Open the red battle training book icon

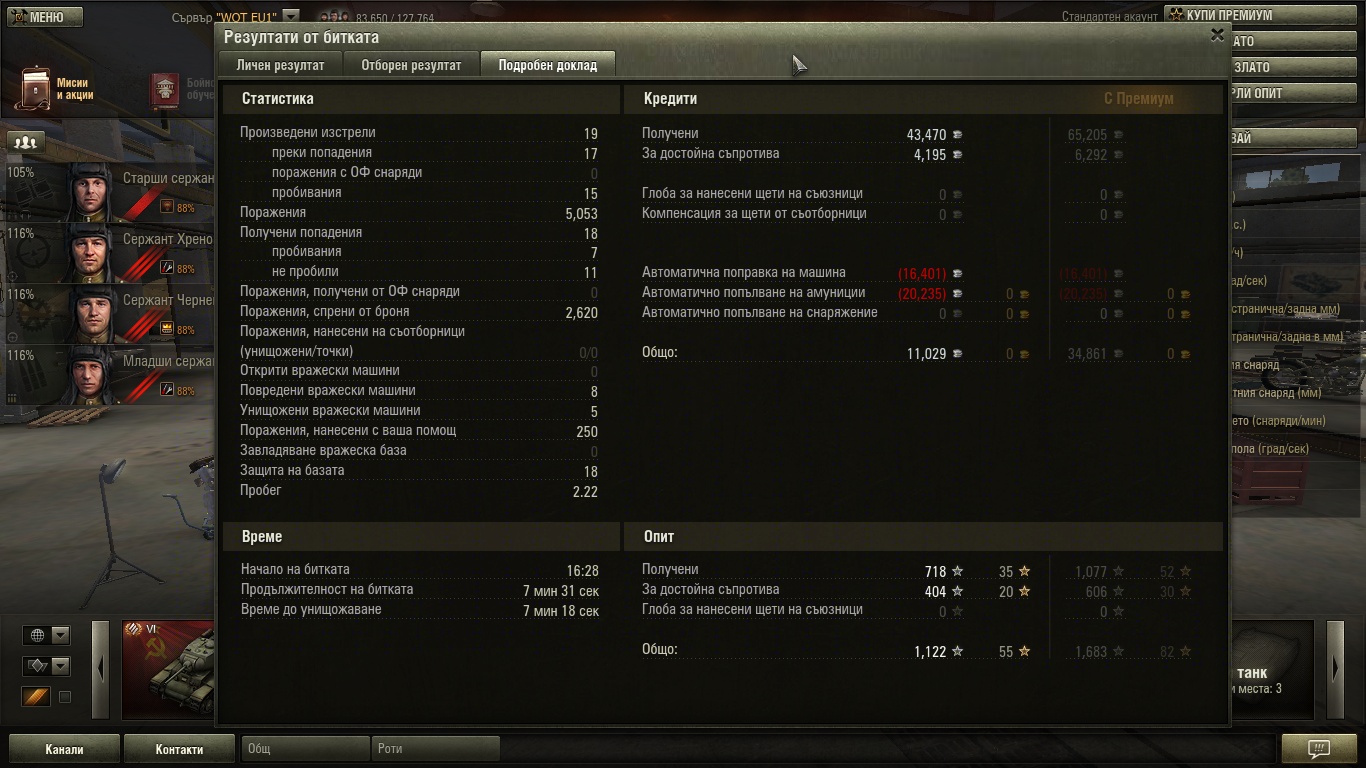pyautogui.click(x=165, y=89)
